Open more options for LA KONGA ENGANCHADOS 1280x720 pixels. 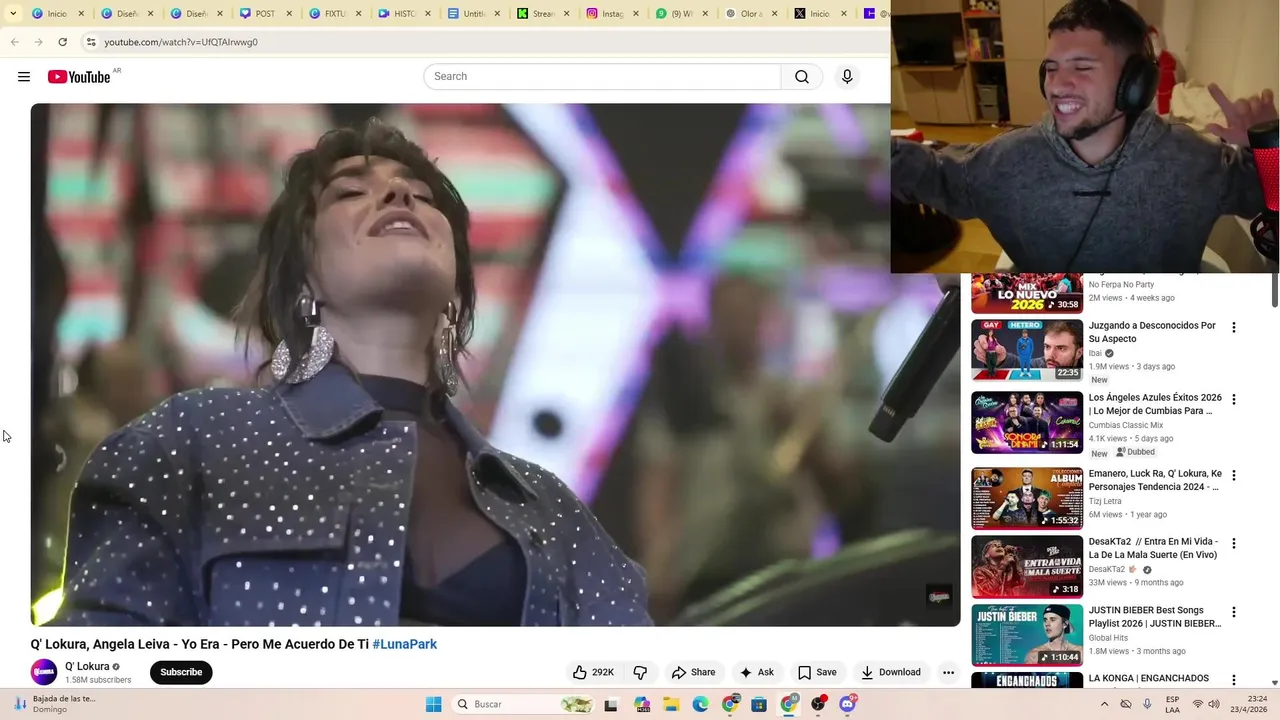1234,679
